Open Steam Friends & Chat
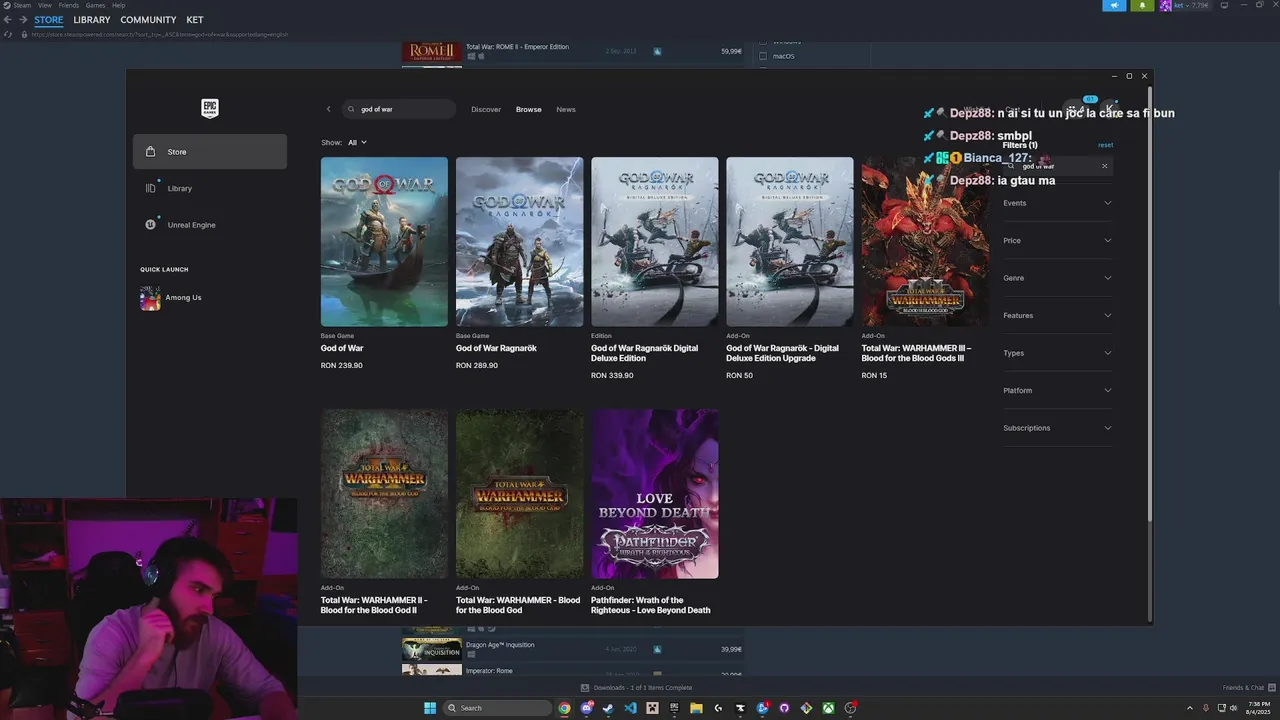Viewport: 1280px width, 720px height. click(x=1247, y=688)
